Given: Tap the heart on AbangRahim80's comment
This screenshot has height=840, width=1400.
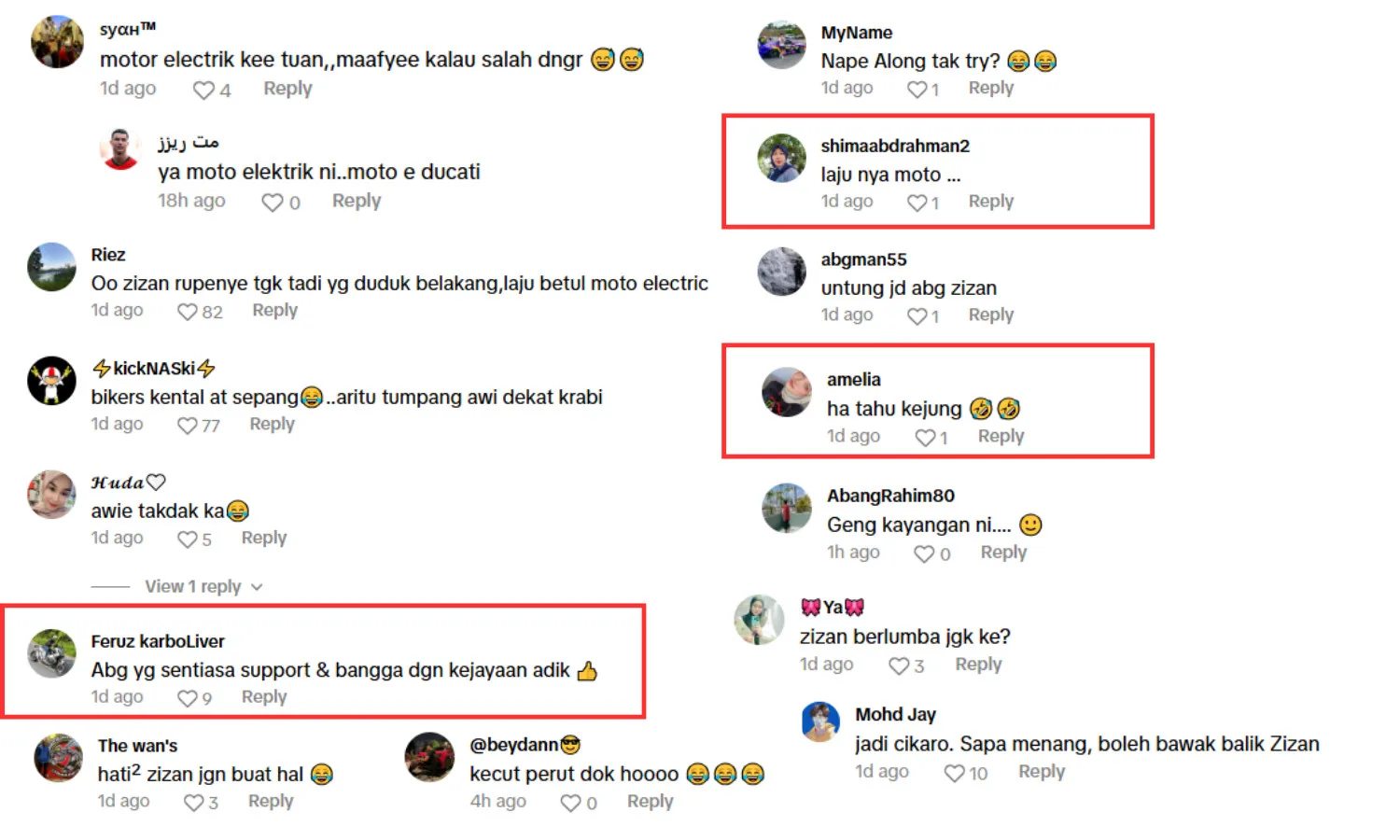Looking at the screenshot, I should (924, 553).
